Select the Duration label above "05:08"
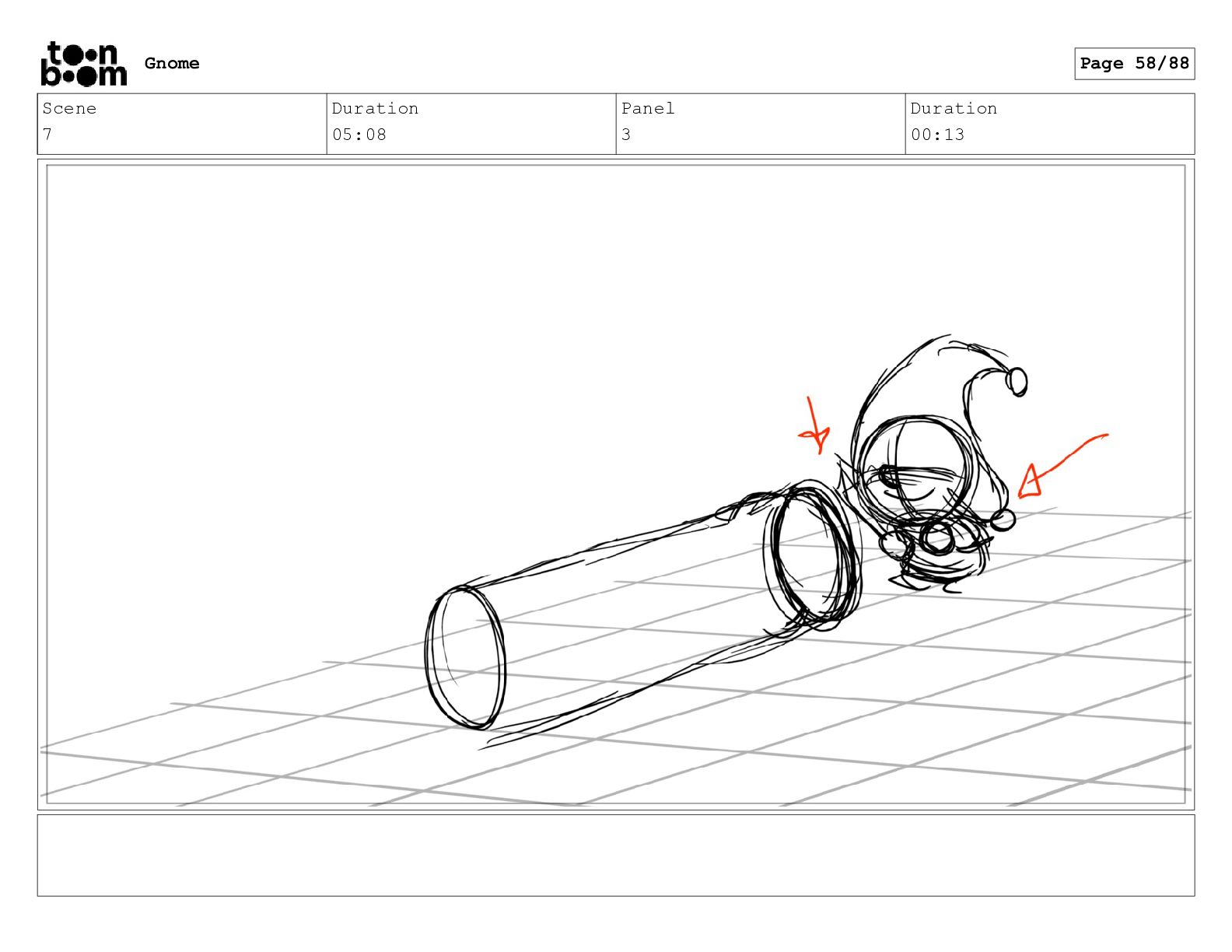Image resolution: width=1232 pixels, height=952 pixels. (x=375, y=108)
